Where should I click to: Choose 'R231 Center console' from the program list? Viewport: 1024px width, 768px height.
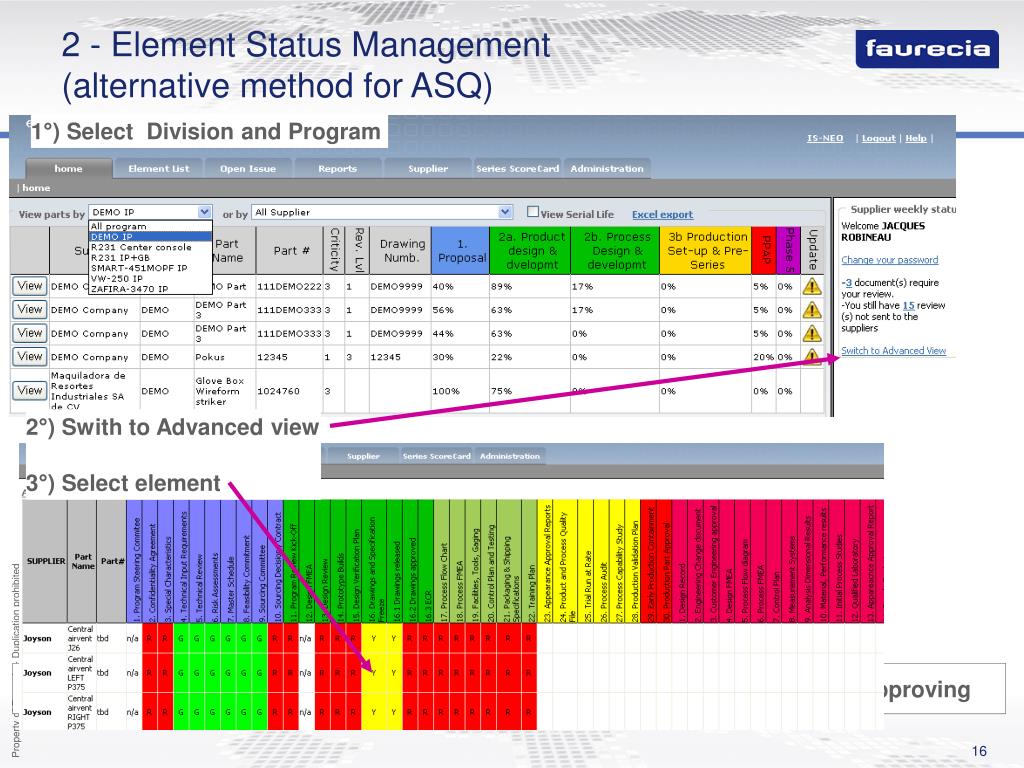[x=150, y=247]
